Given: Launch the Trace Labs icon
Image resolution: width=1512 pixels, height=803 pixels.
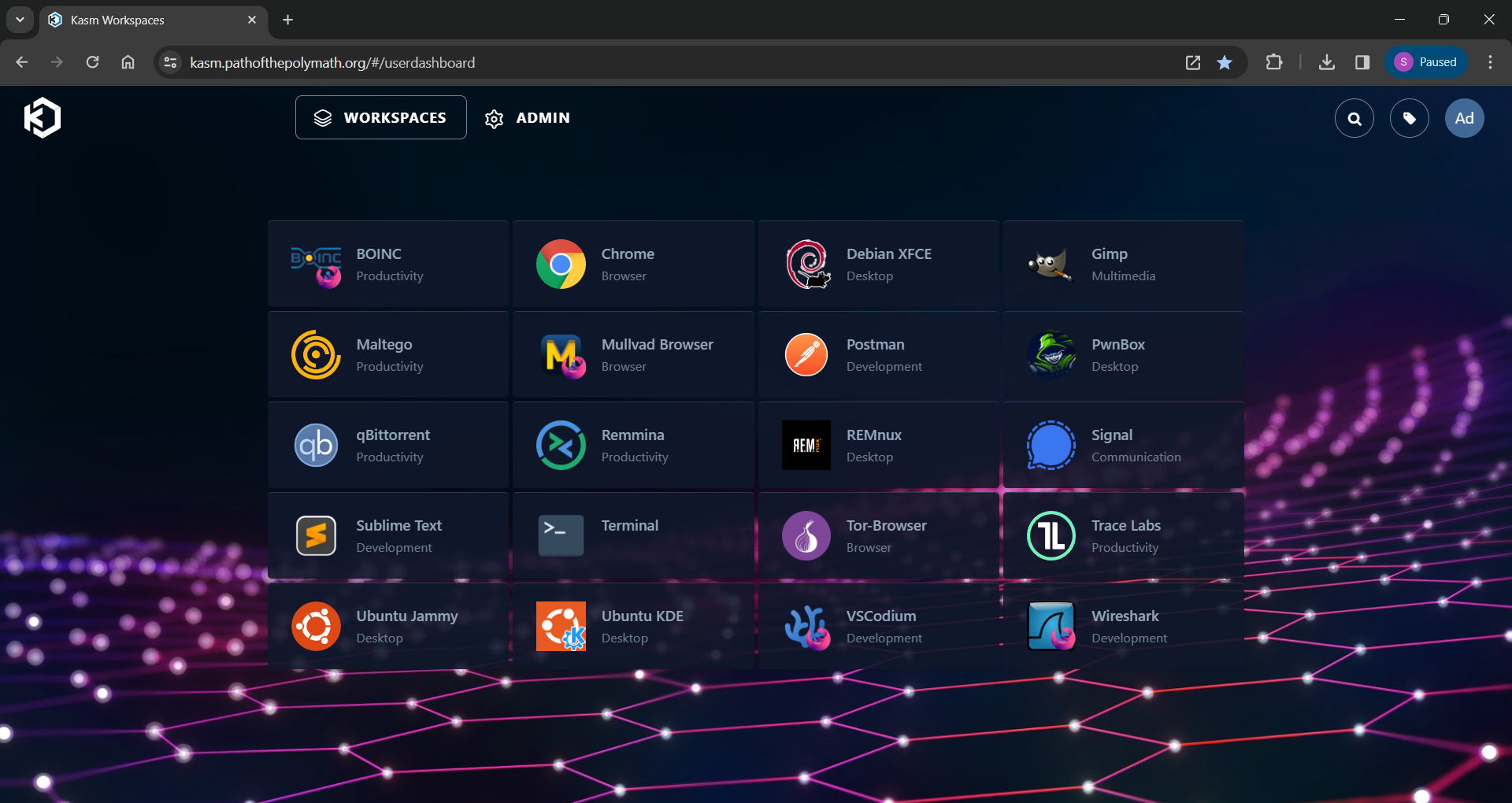Looking at the screenshot, I should [1051, 536].
